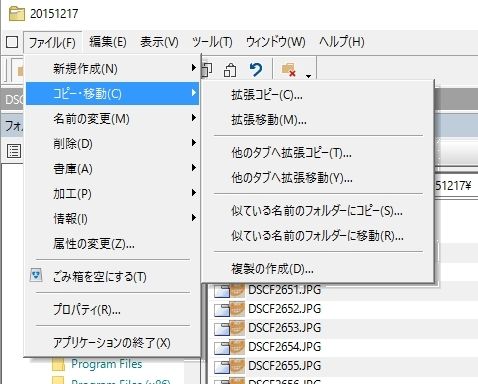Click the address path field ending 51217¥
The width and height of the screenshot is (478, 384).
pyautogui.click(x=457, y=186)
